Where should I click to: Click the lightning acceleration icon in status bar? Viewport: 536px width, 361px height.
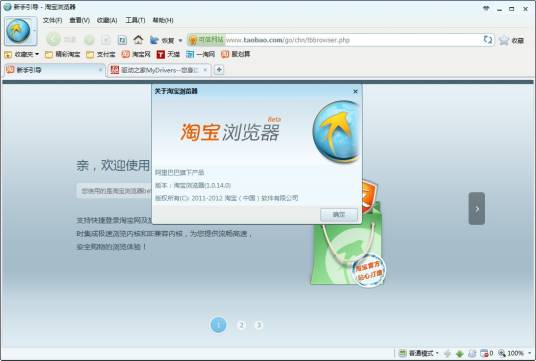pyautogui.click(x=447, y=353)
